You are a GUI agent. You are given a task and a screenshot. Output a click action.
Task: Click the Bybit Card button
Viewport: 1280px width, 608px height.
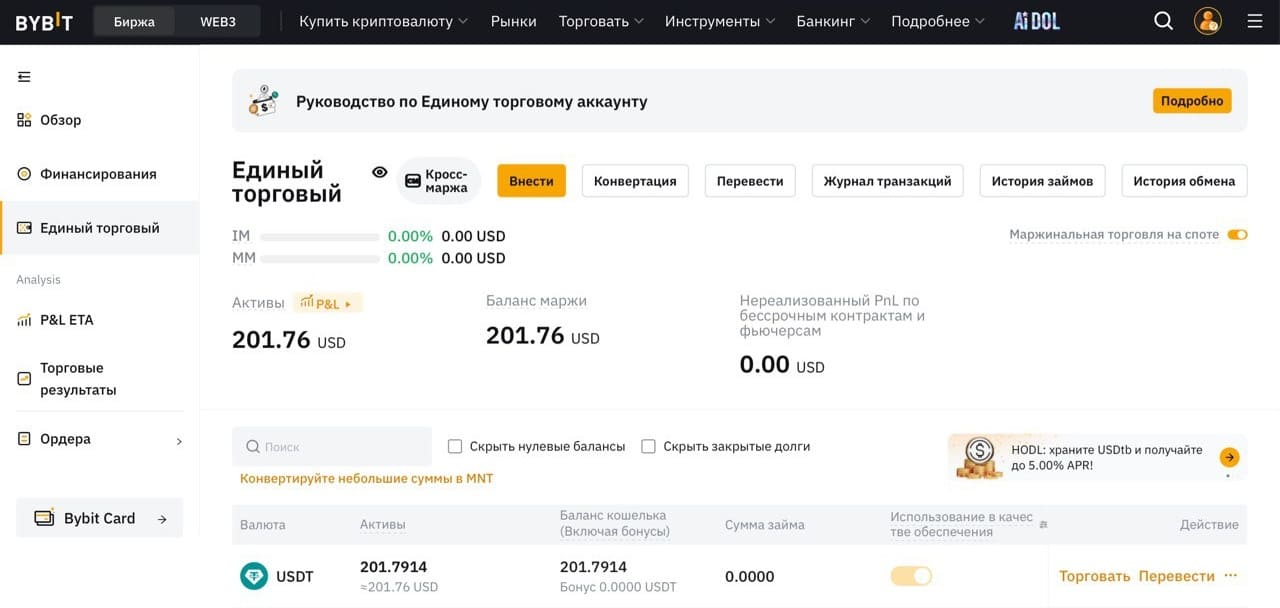[100, 518]
